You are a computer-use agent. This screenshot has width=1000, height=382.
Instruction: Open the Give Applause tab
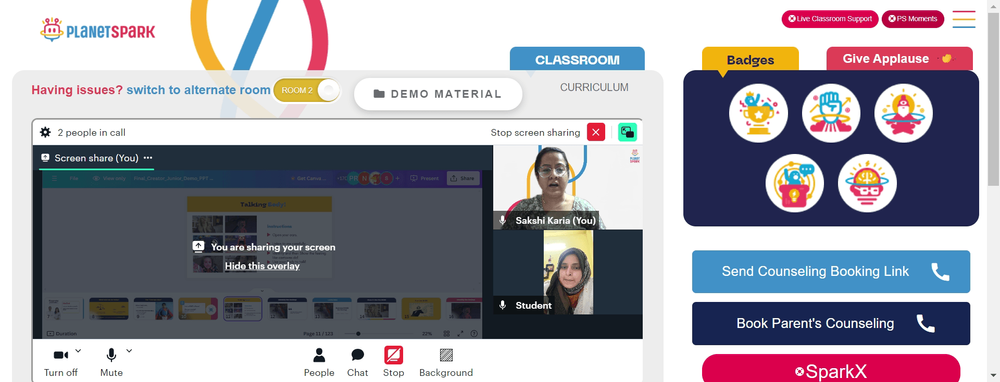click(899, 59)
